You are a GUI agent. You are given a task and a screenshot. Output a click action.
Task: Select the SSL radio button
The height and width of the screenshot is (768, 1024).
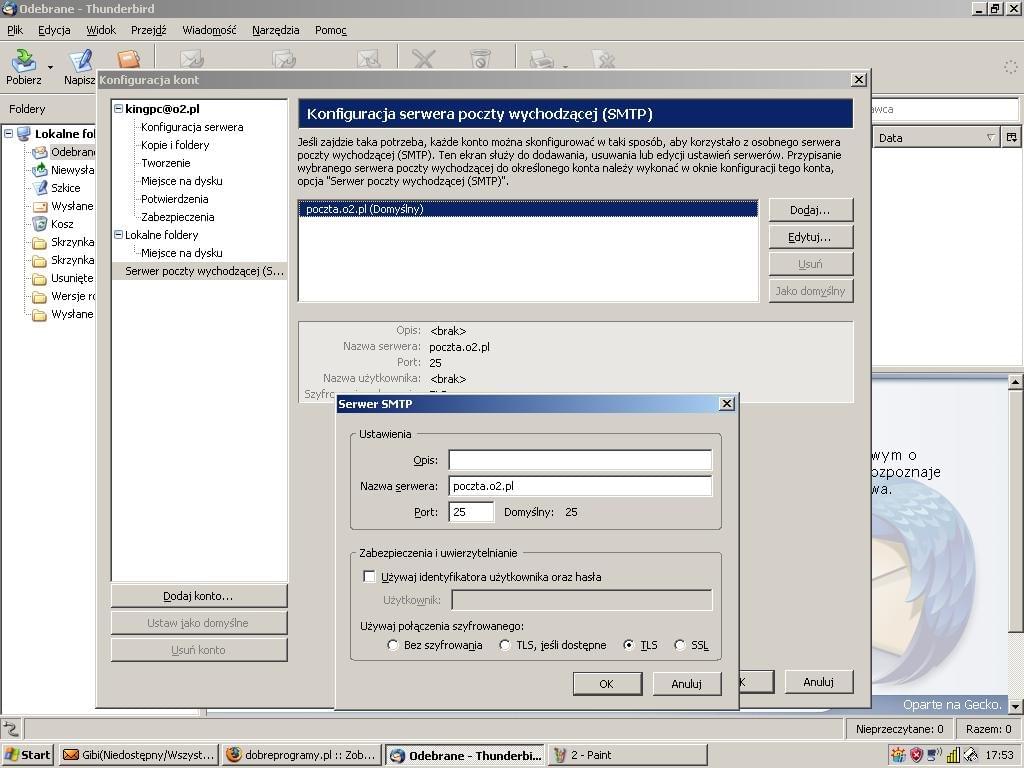pos(680,645)
